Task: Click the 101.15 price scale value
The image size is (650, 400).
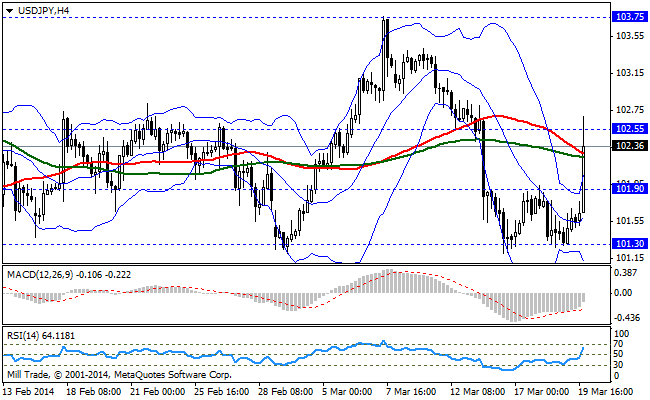Action: pyautogui.click(x=630, y=257)
